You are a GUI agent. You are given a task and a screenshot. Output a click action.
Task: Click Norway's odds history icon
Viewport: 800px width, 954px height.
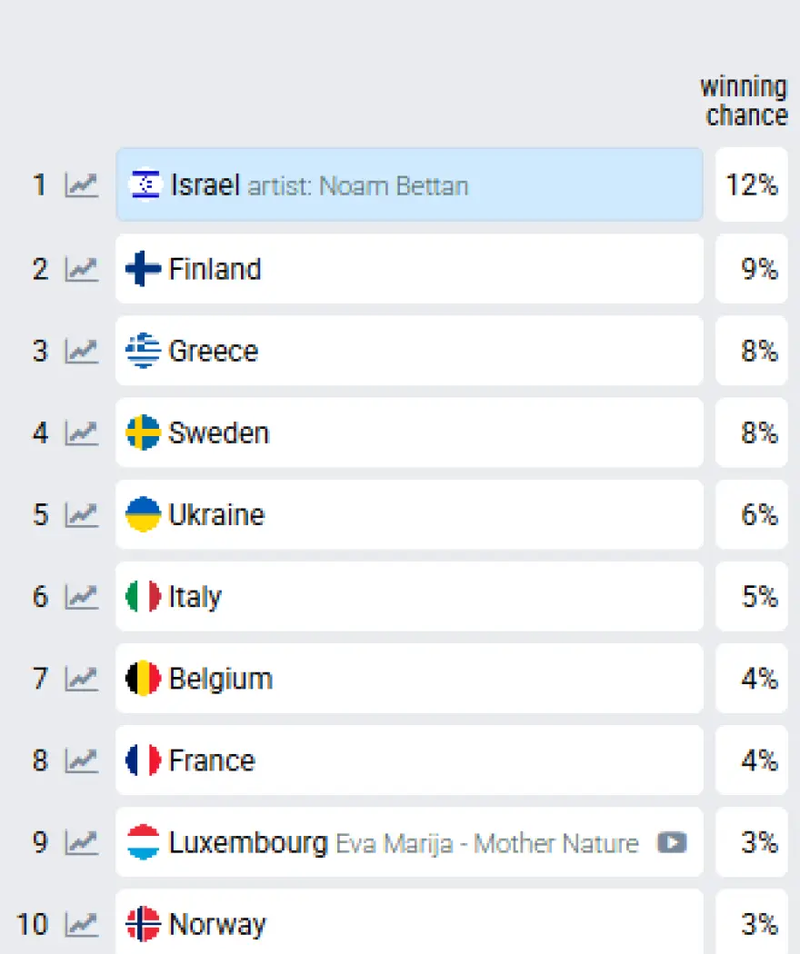coord(82,923)
